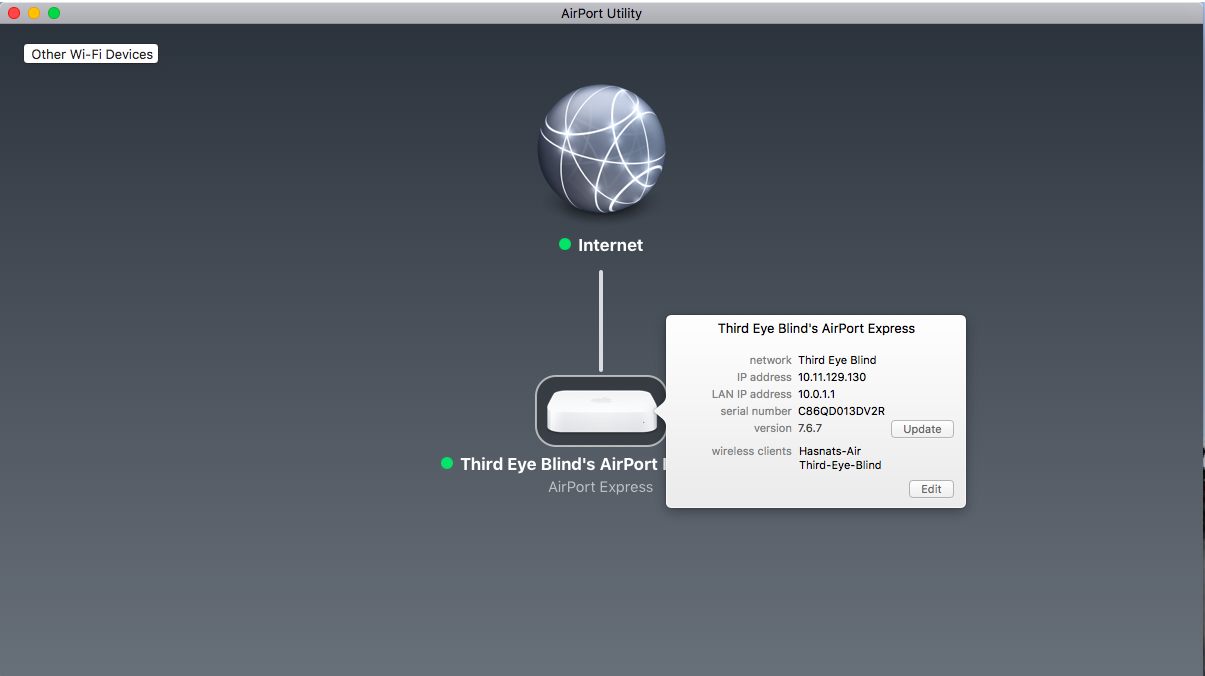The image size is (1205, 676).
Task: Close the AirPort Utility window
Action: [14, 13]
